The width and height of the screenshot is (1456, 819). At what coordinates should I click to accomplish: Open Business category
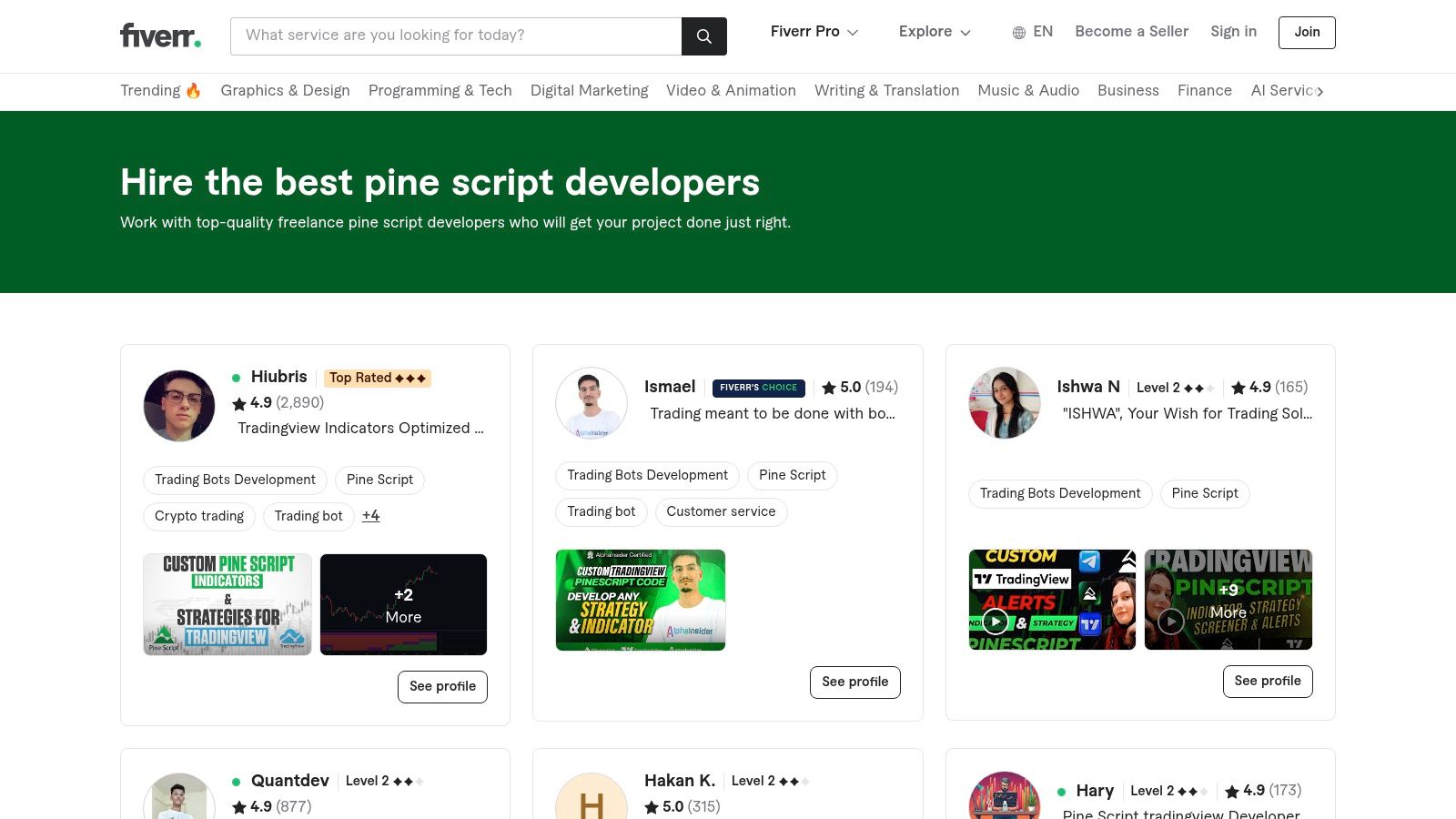1128,90
